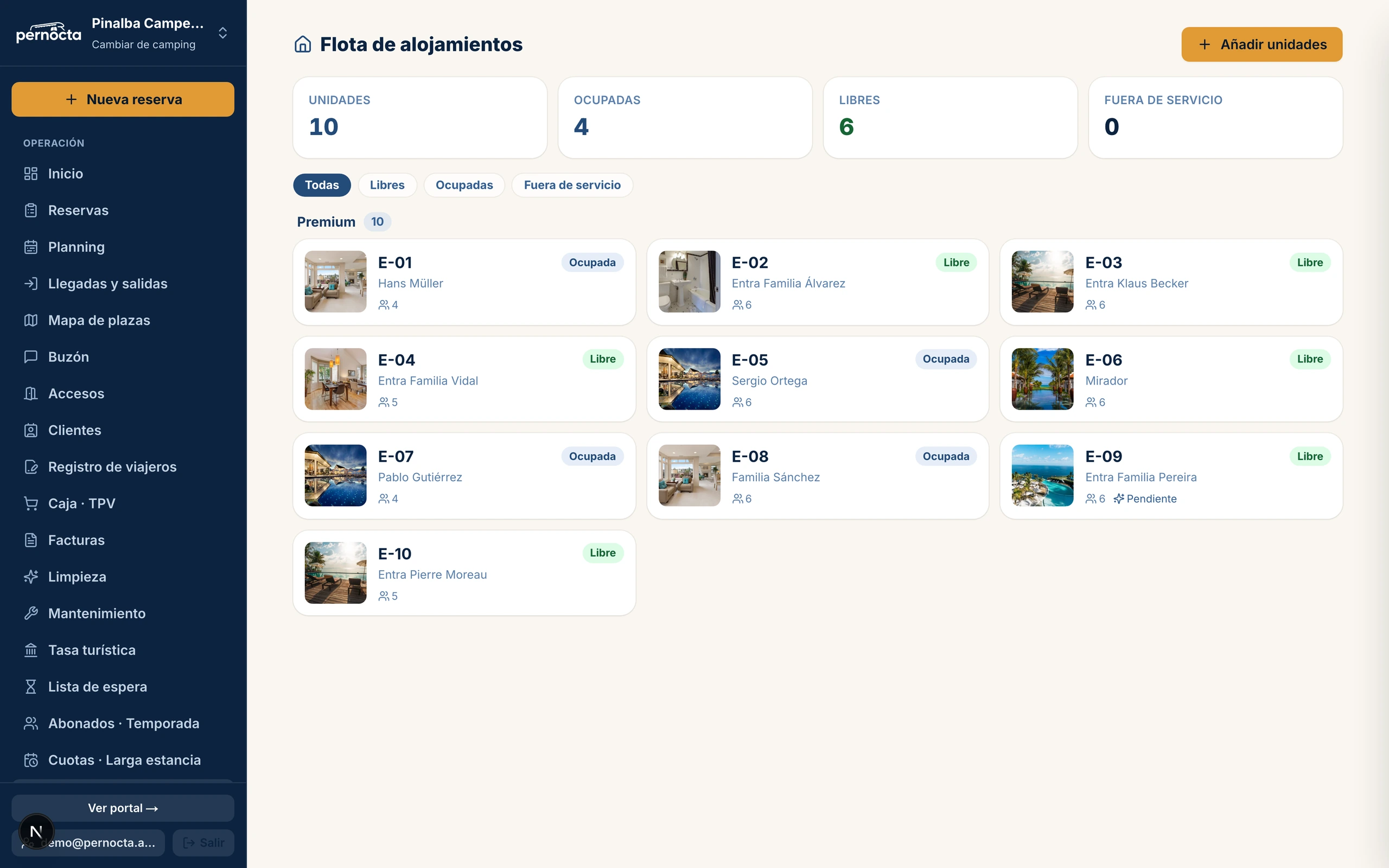Click the Clientes contact icon
The width and height of the screenshot is (1389, 868).
click(x=31, y=430)
